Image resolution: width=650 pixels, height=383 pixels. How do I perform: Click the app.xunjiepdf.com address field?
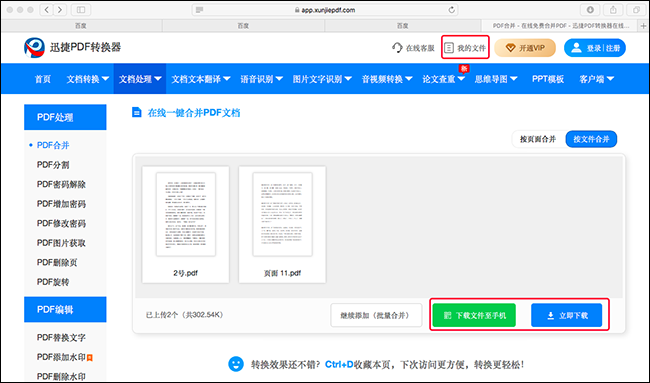(325, 10)
